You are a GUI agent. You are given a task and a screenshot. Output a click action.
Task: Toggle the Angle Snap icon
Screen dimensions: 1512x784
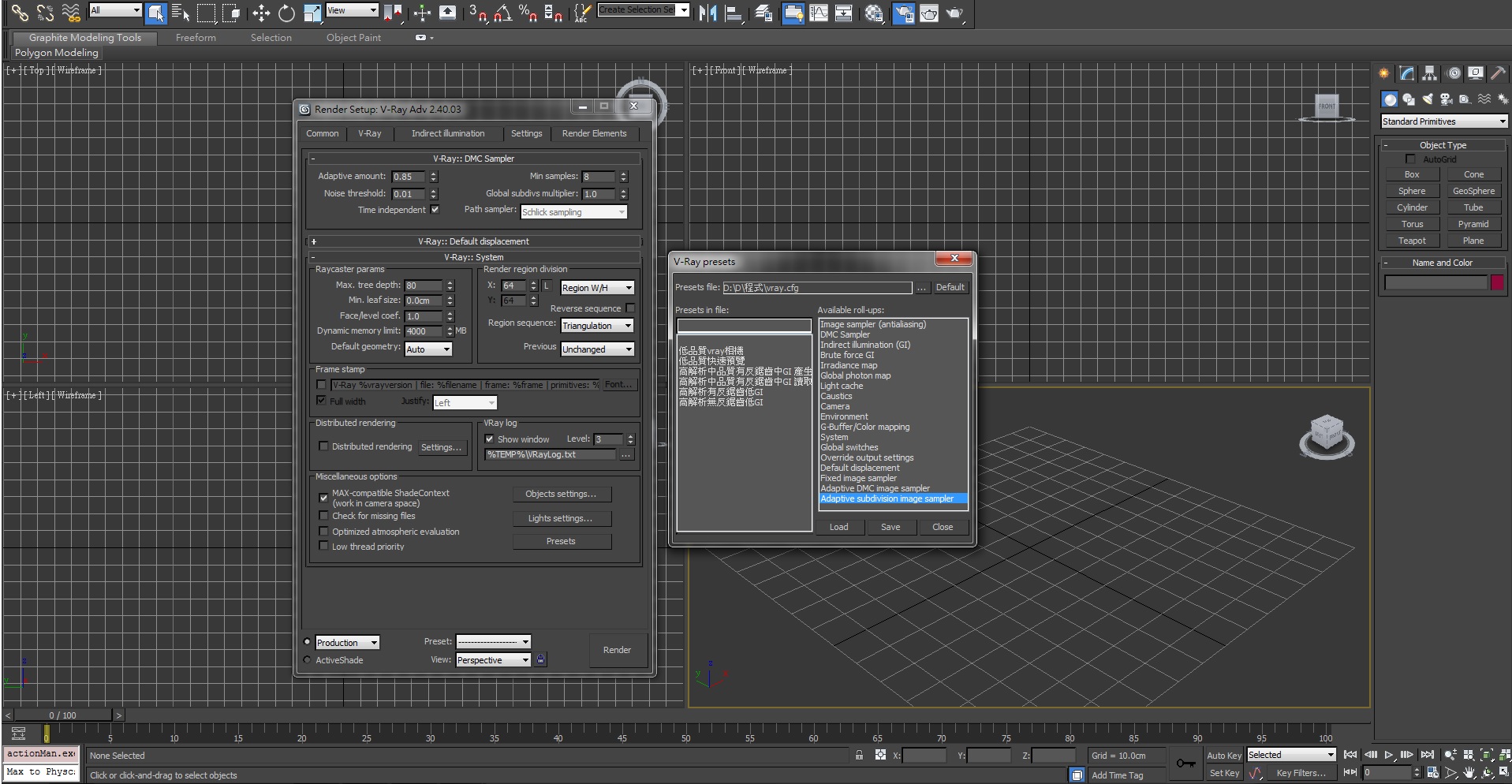[x=502, y=13]
